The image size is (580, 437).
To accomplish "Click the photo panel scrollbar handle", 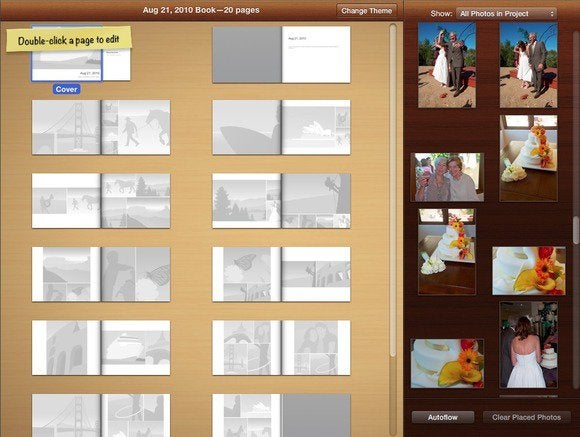I will point(576,230).
